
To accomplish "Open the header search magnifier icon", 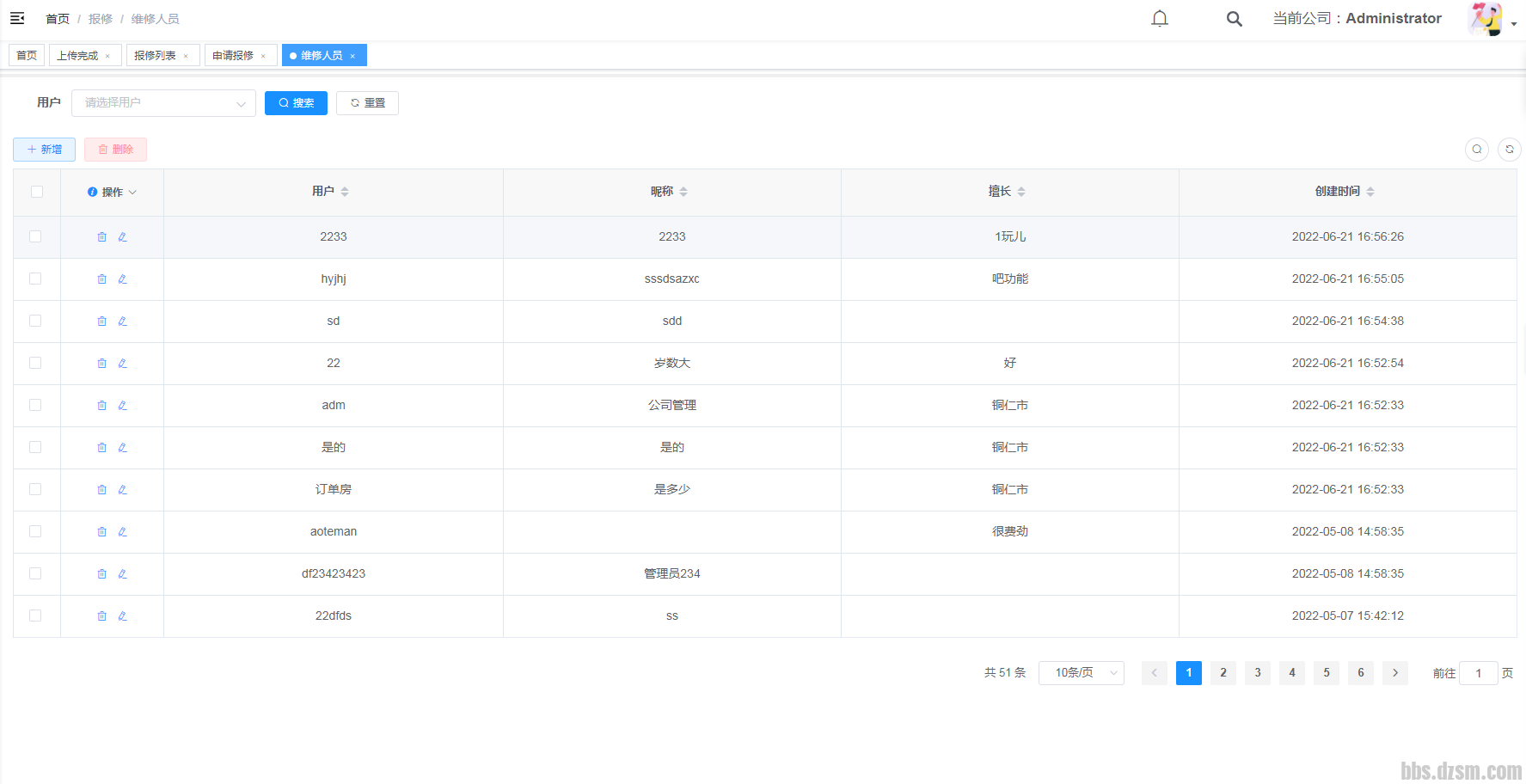I will click(x=1234, y=19).
